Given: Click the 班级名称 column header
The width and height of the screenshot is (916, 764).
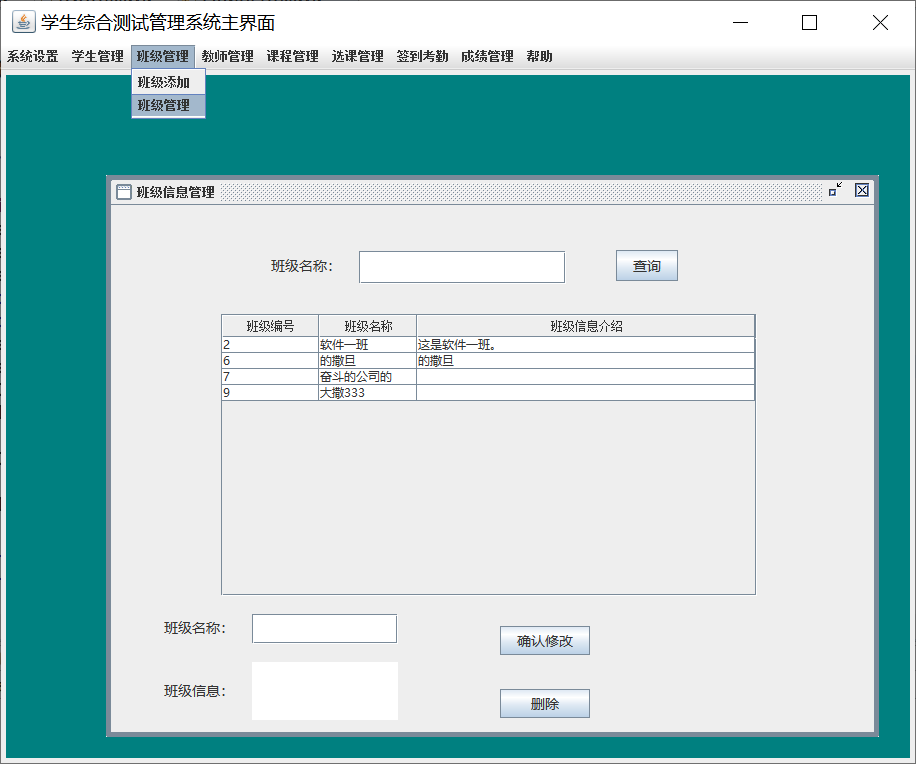Looking at the screenshot, I should (367, 326).
